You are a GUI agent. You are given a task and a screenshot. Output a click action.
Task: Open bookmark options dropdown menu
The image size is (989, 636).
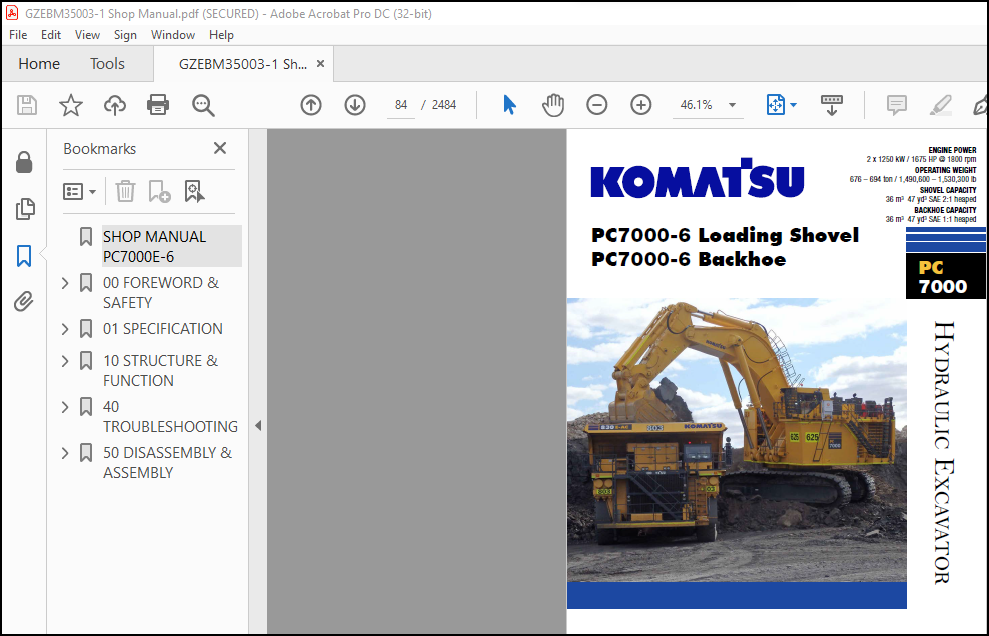pyautogui.click(x=79, y=191)
